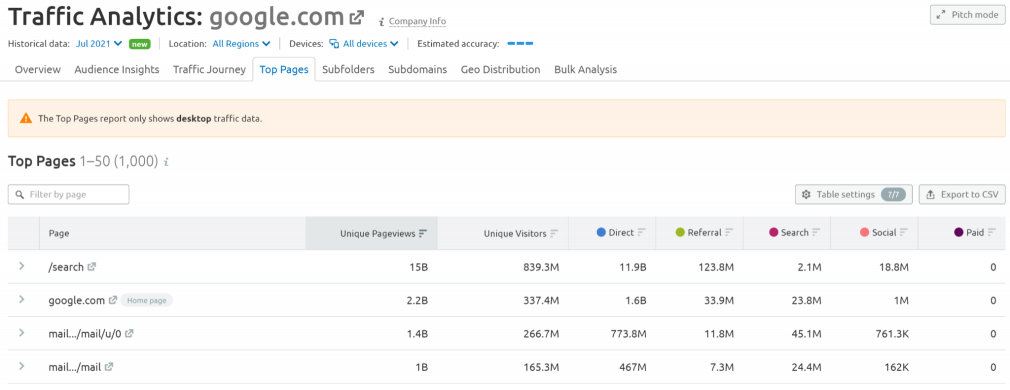The image size is (1010, 390).
Task: Click the blue Direct color dot
Action: [601, 233]
